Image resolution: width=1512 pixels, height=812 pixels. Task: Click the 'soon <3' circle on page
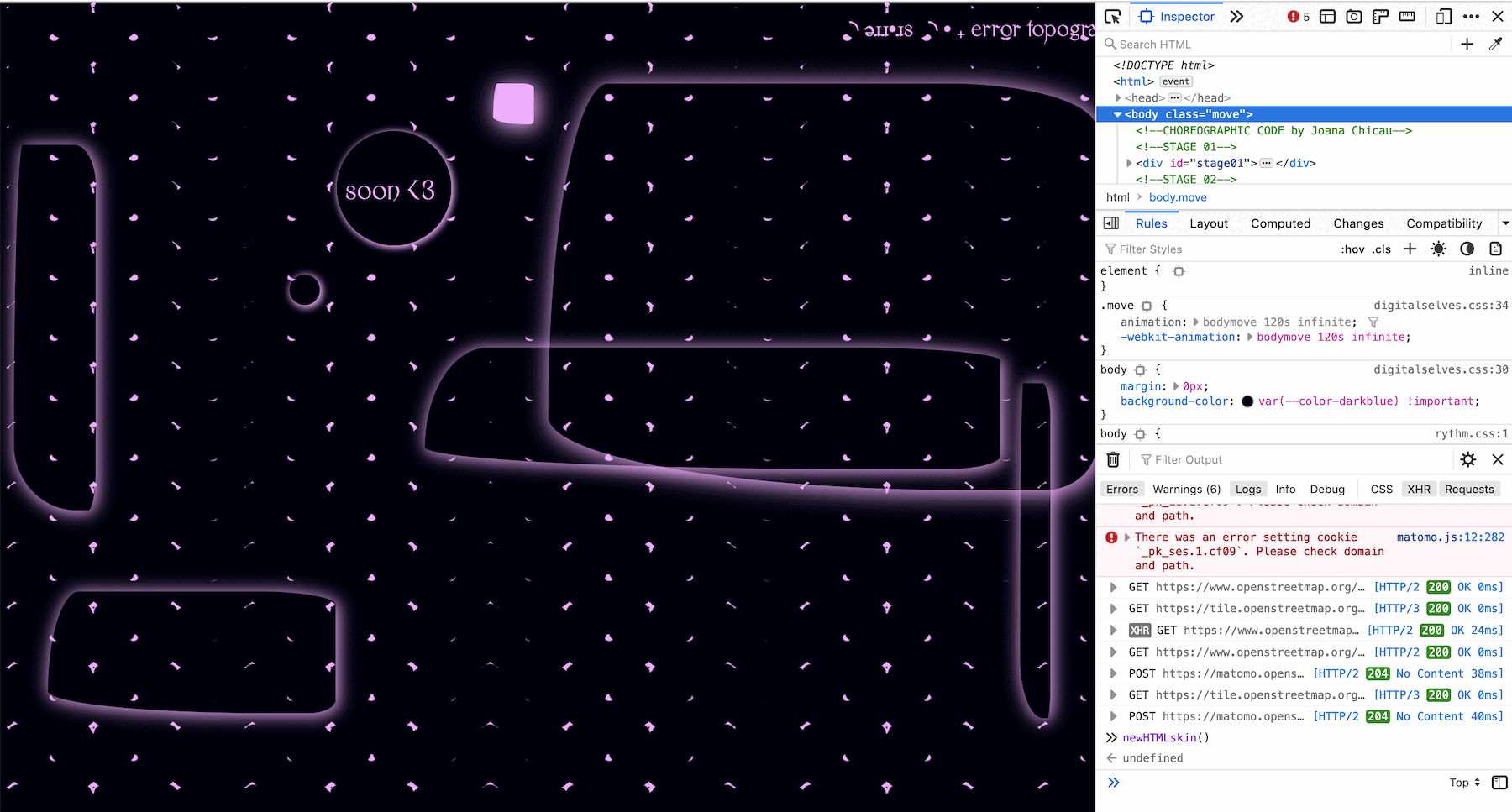[x=392, y=189]
